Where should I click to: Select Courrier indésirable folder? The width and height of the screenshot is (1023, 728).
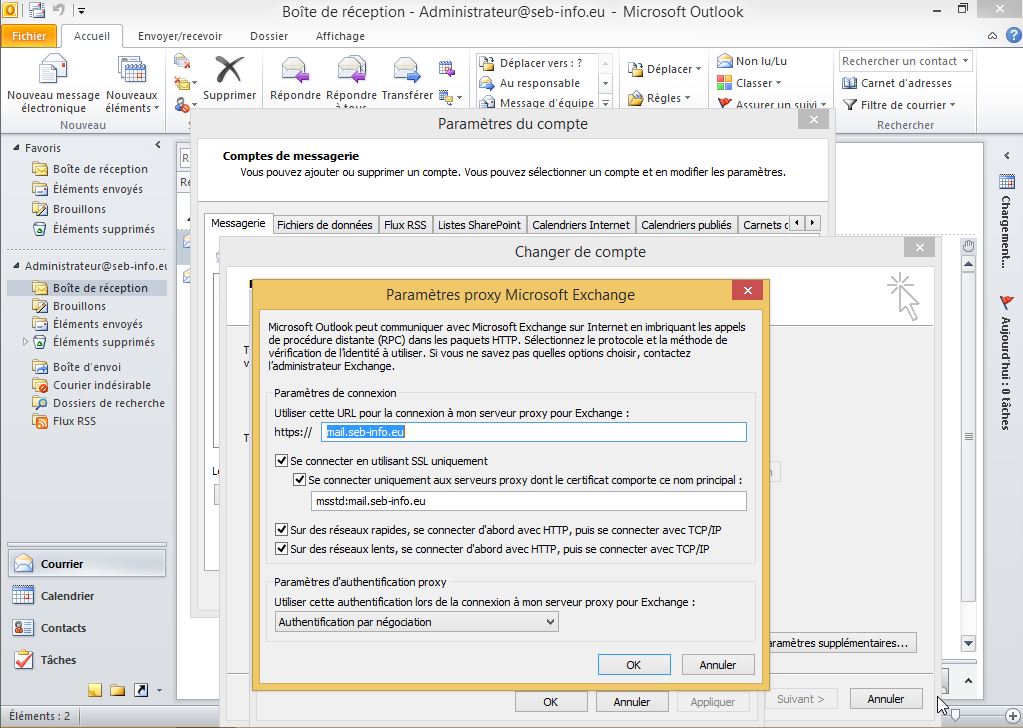pos(101,385)
